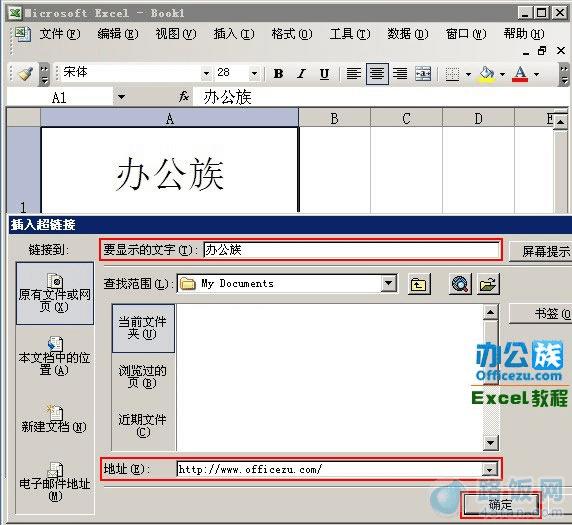Click the Insert Function fx icon

point(183,97)
